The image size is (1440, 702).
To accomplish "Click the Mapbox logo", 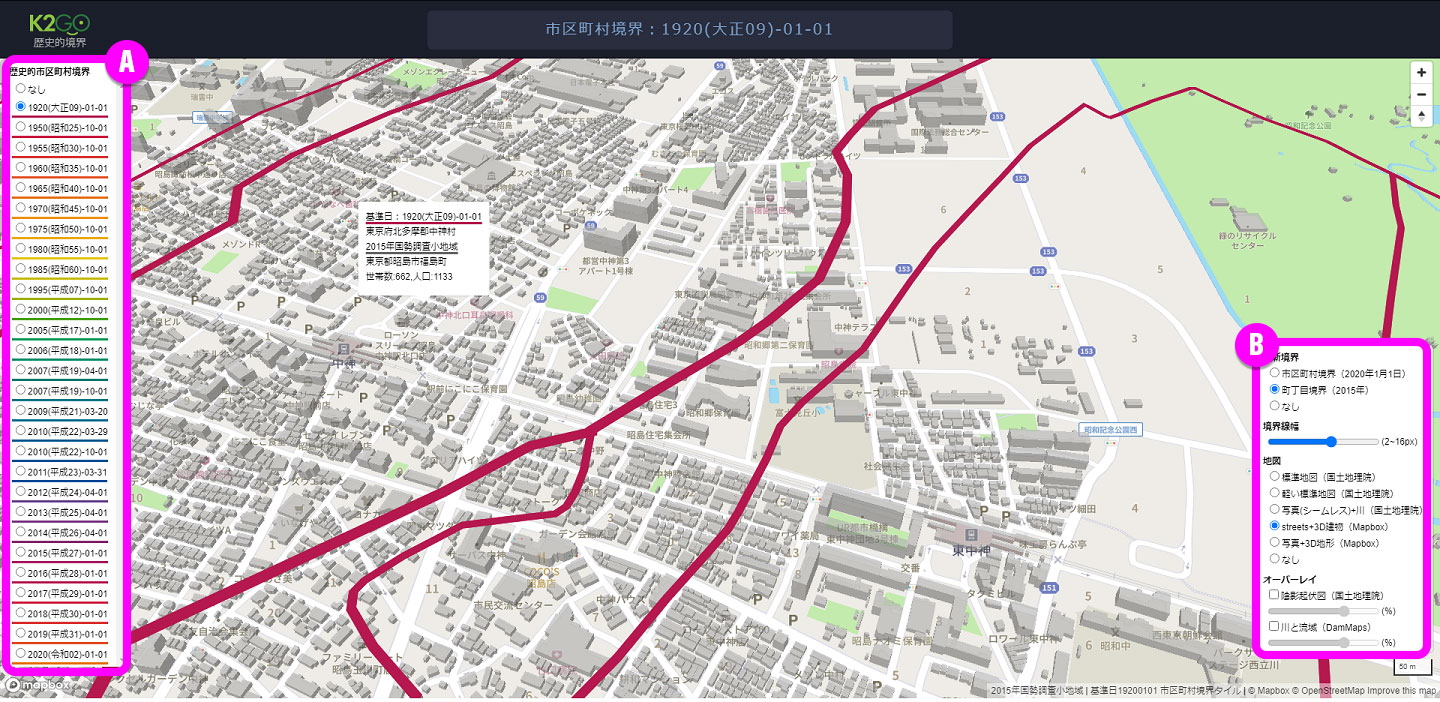I will click(x=37, y=686).
